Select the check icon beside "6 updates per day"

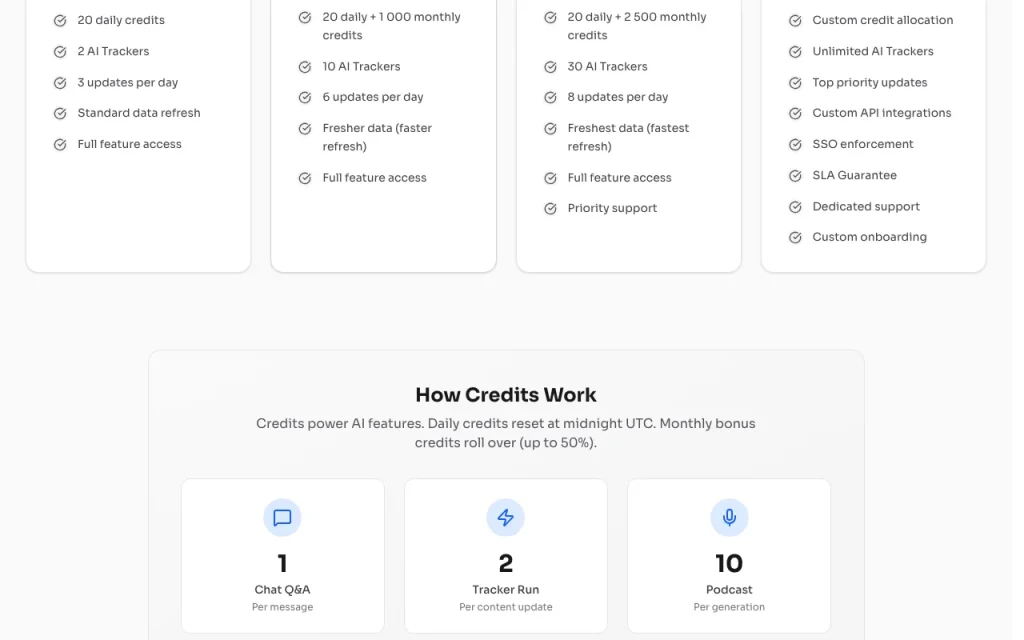[305, 97]
